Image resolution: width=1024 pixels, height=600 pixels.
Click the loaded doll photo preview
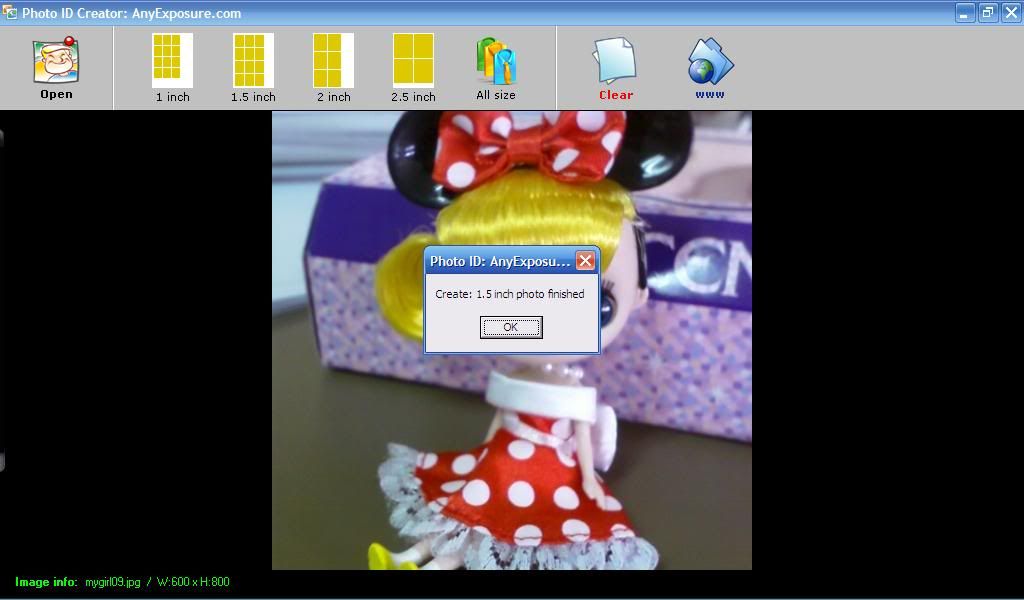point(511,339)
